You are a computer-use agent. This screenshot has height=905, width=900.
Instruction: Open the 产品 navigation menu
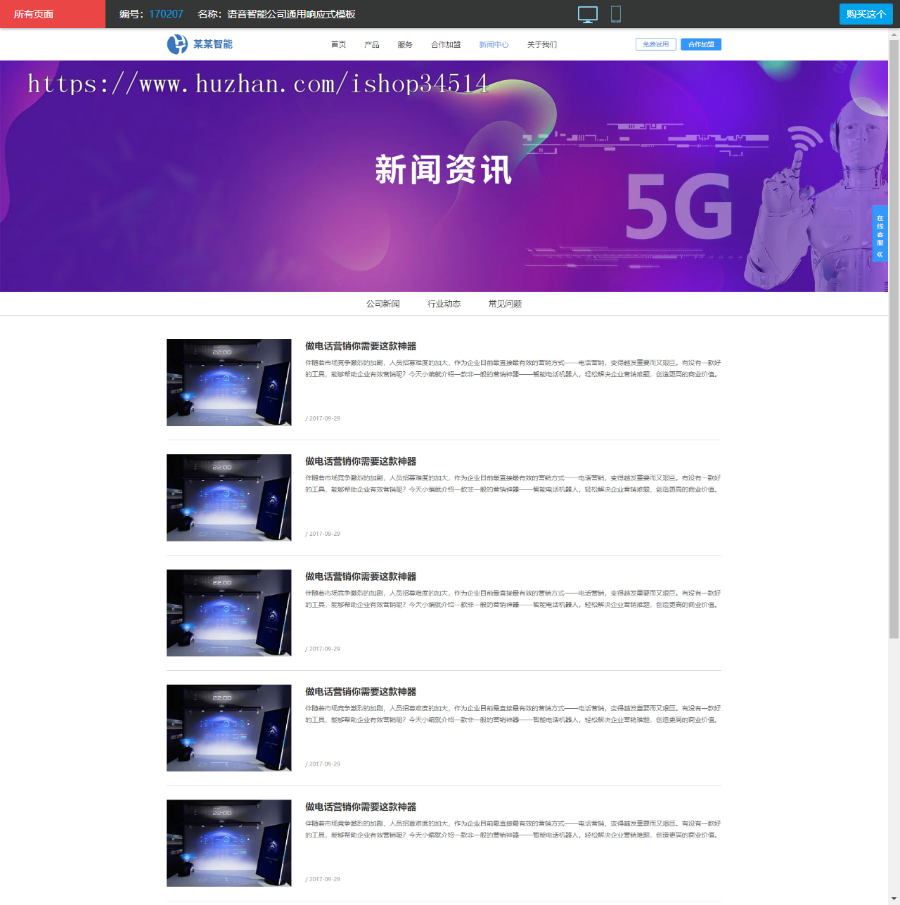click(372, 44)
